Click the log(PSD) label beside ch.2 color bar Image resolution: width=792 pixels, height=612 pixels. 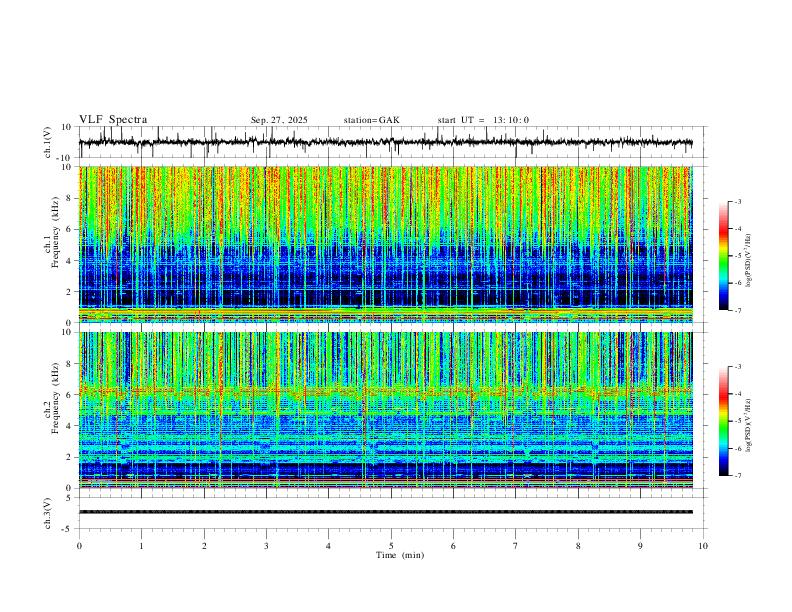pos(749,425)
